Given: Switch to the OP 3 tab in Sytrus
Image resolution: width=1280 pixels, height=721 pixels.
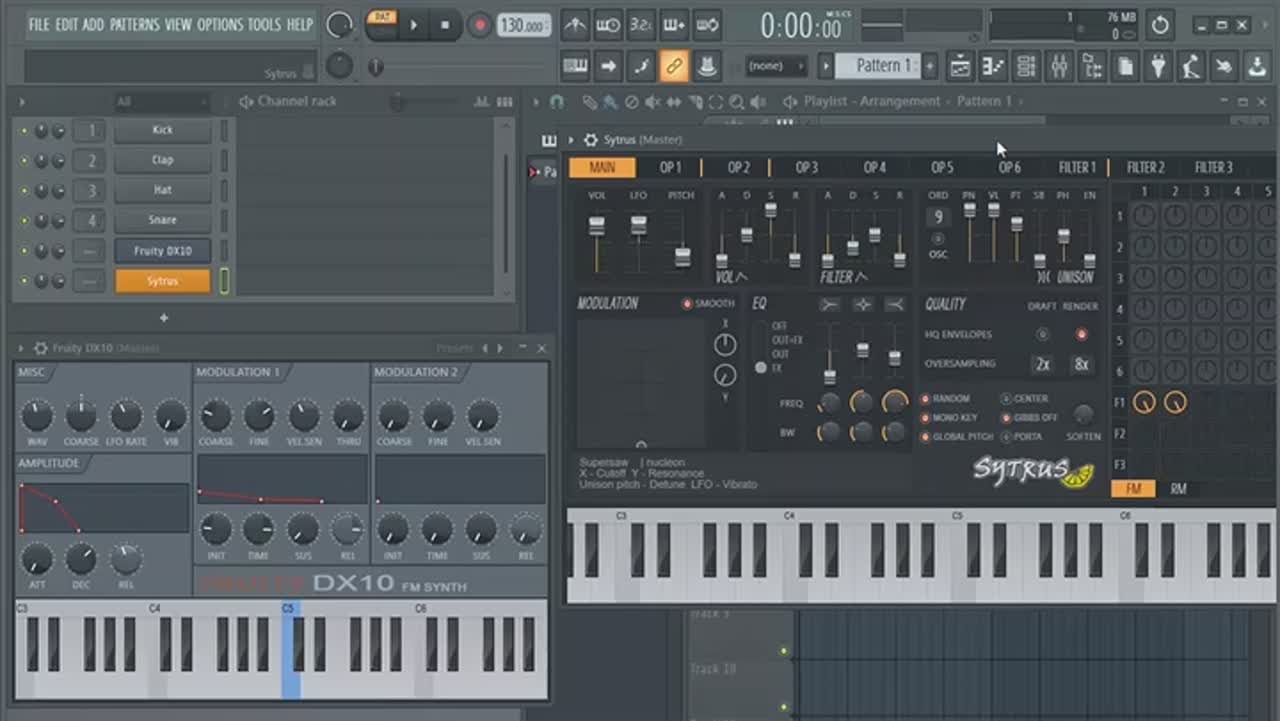Looking at the screenshot, I should [806, 167].
